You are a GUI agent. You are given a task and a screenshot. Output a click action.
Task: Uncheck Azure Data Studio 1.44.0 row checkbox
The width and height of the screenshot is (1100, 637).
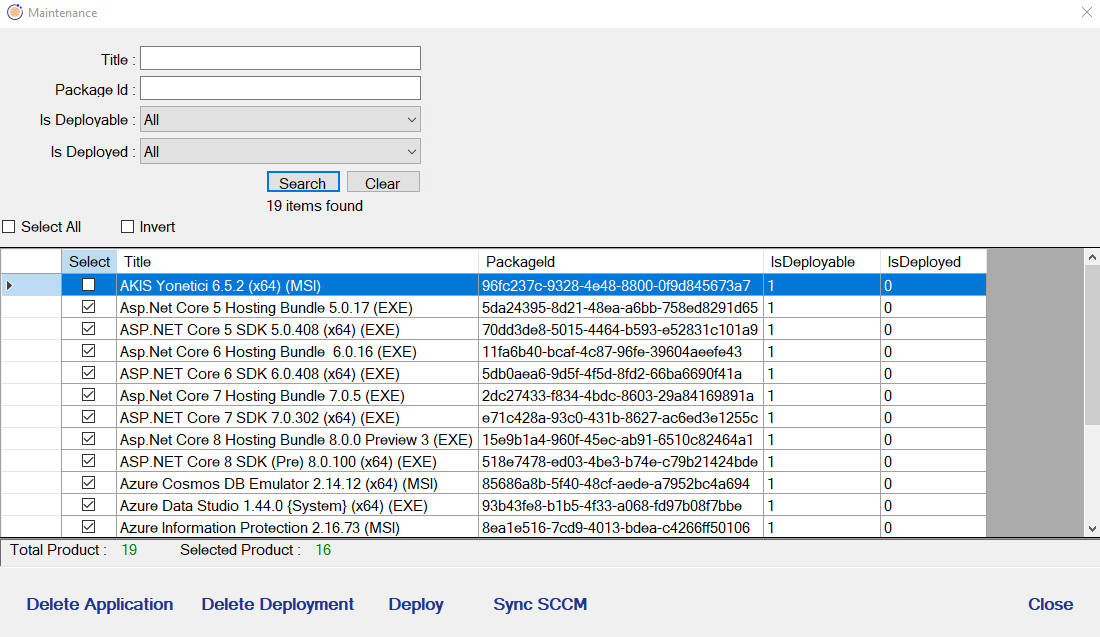(89, 505)
